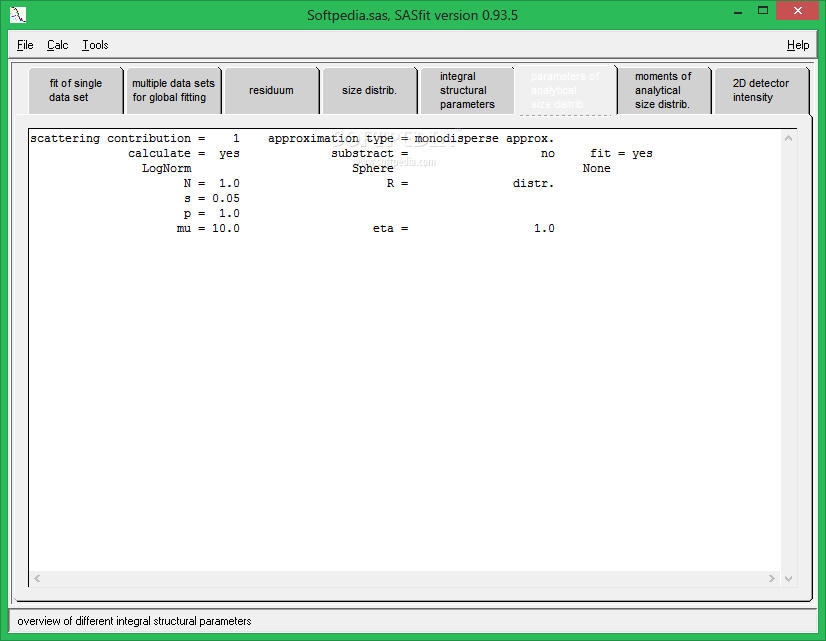This screenshot has height=641, width=826.
Task: Open the Calc menu
Action: pos(57,45)
